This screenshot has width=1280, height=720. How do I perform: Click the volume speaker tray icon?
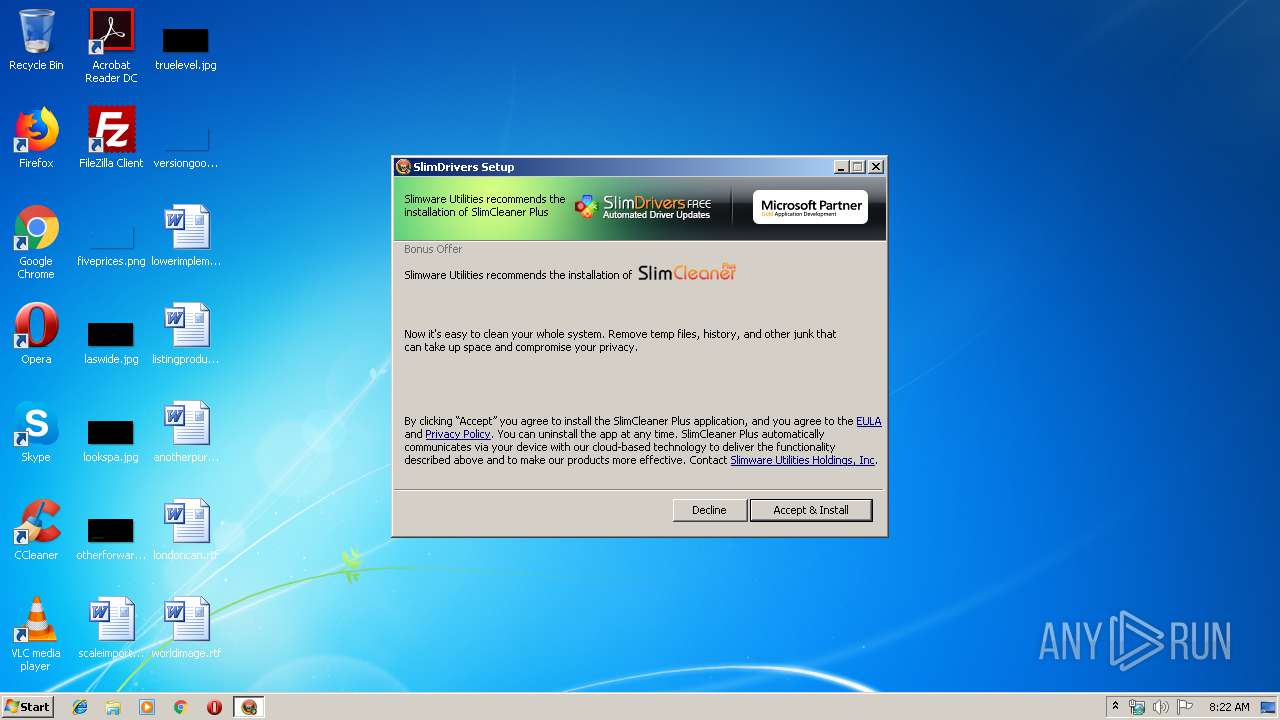tap(1161, 707)
